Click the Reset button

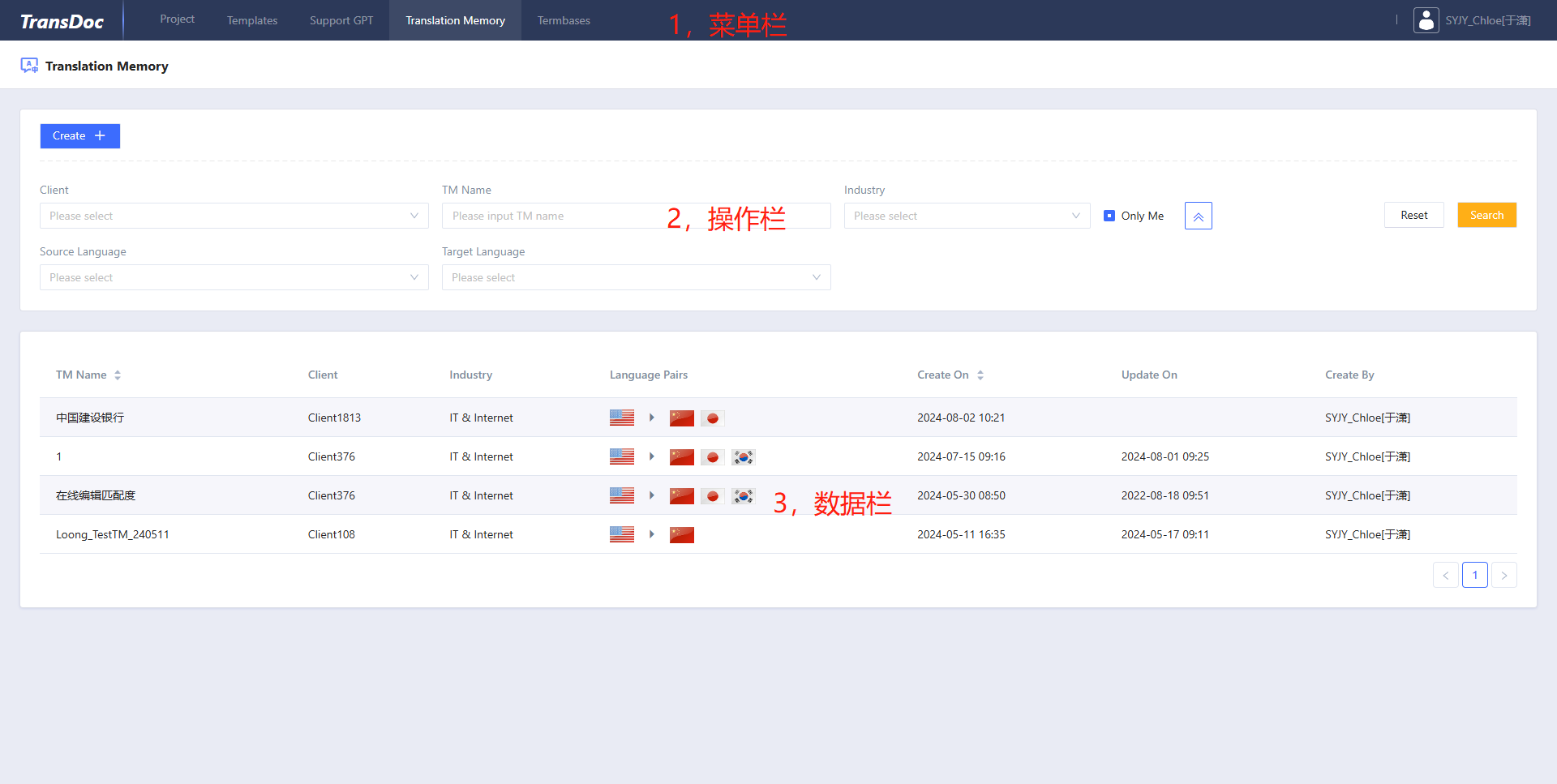click(1414, 215)
